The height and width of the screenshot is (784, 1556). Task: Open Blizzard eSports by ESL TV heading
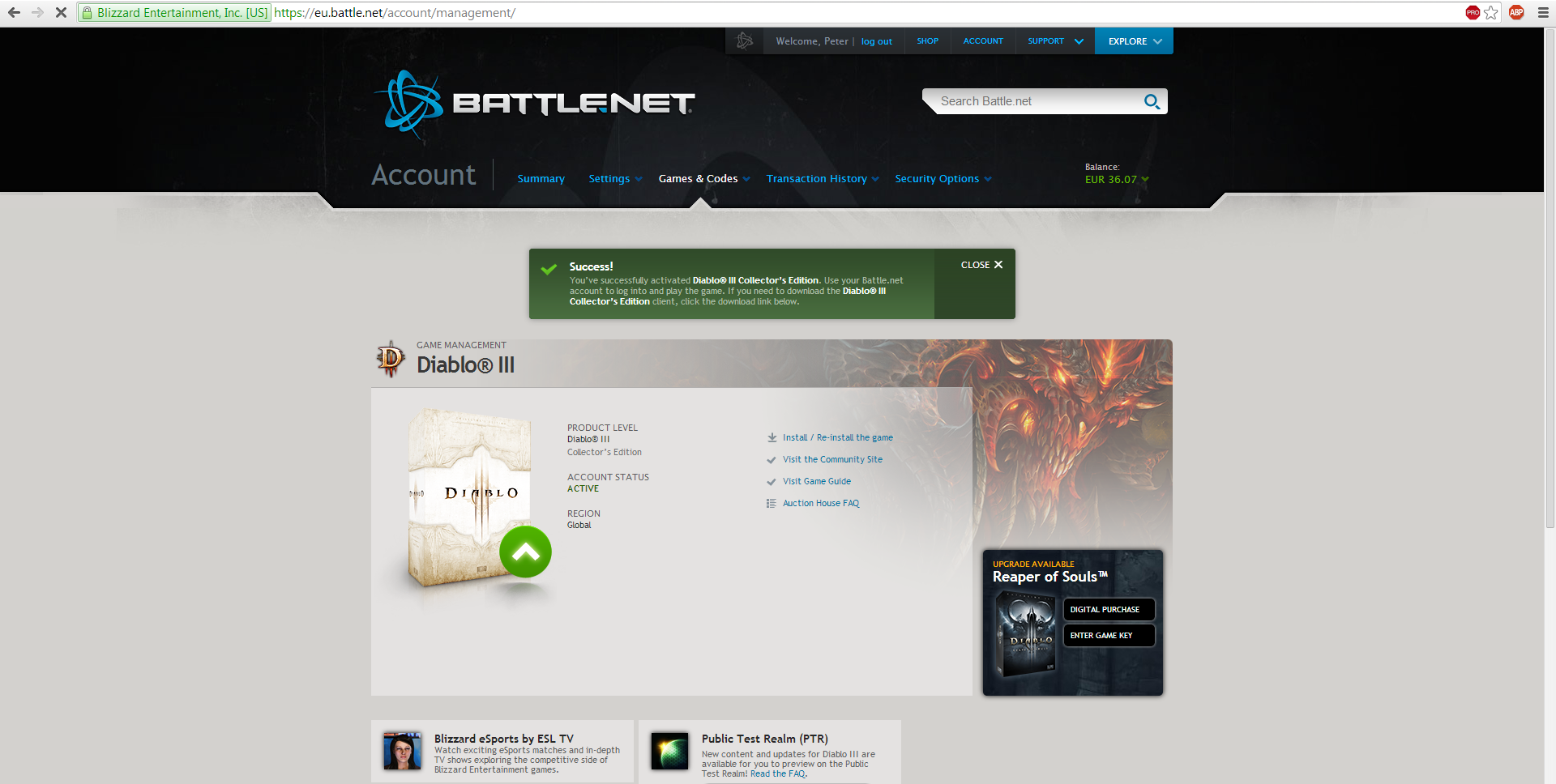point(503,739)
